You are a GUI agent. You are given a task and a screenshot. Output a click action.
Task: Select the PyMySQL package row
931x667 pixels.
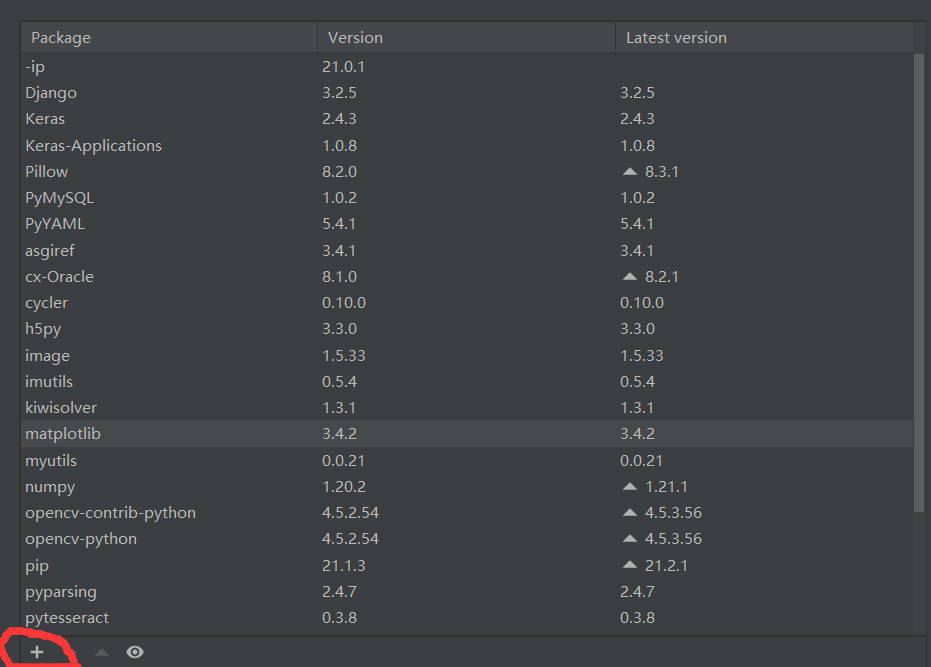coord(467,198)
